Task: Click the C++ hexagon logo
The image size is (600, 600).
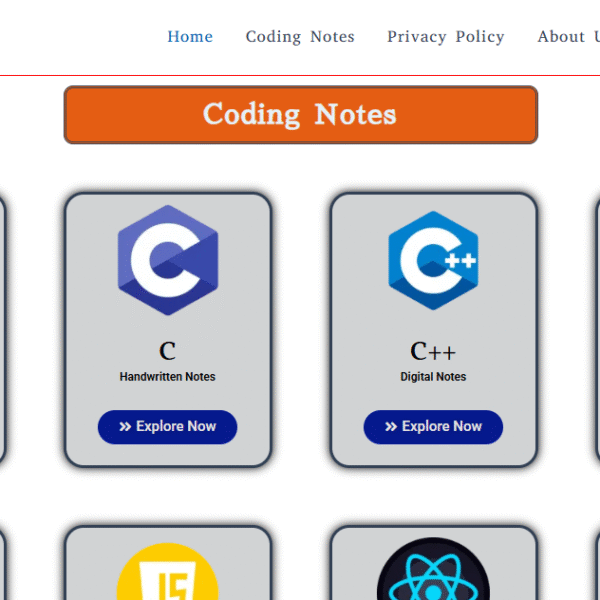Action: [433, 260]
